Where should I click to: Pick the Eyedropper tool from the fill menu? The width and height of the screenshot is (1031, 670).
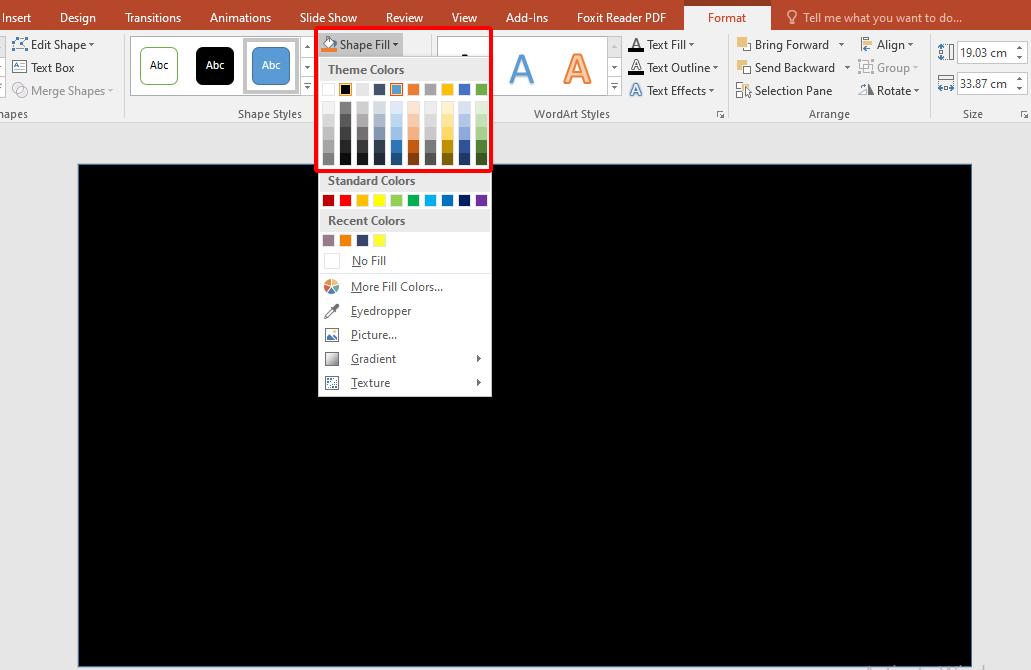[380, 311]
